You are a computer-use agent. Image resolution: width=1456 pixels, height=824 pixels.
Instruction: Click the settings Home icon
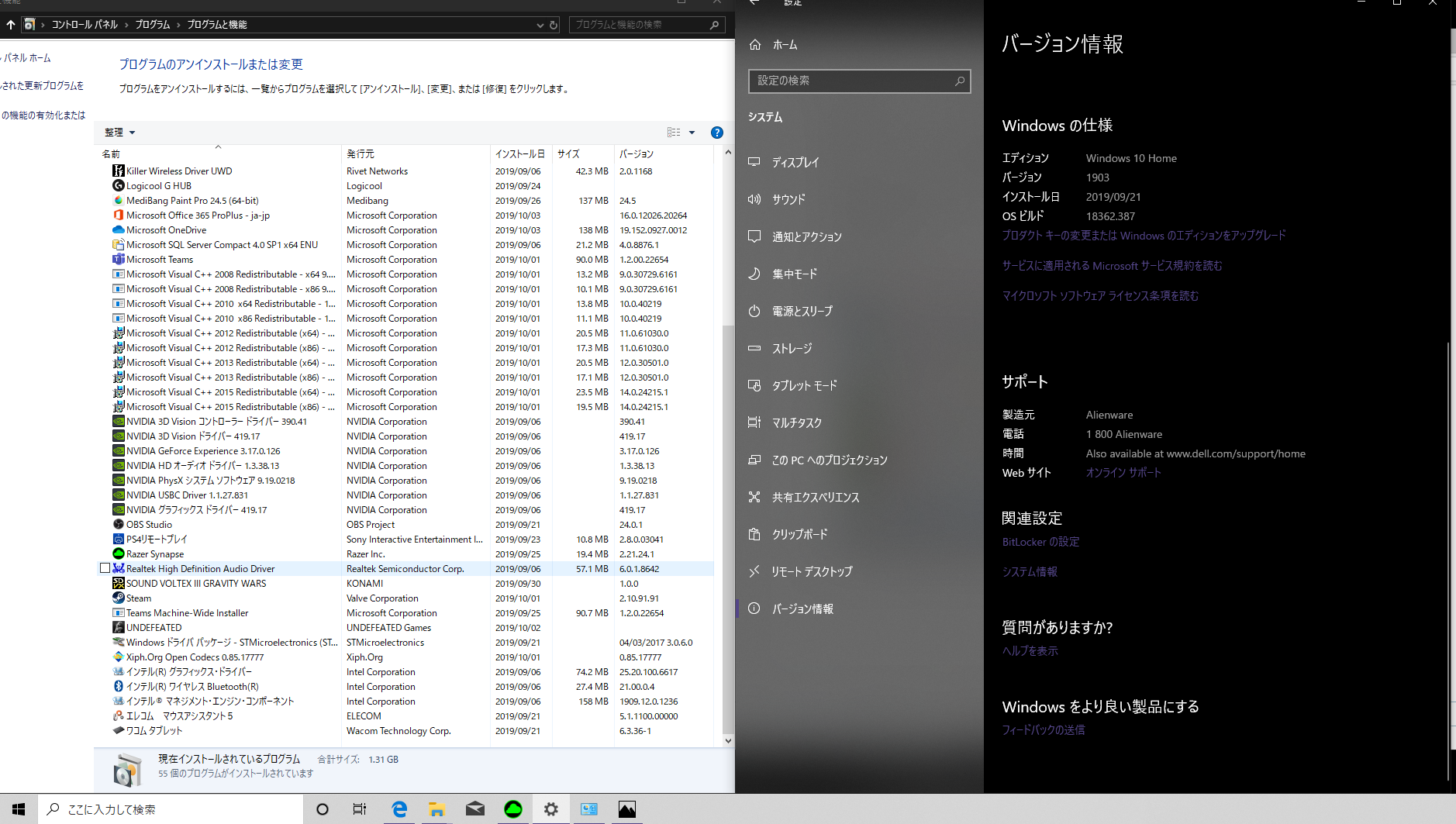click(755, 45)
